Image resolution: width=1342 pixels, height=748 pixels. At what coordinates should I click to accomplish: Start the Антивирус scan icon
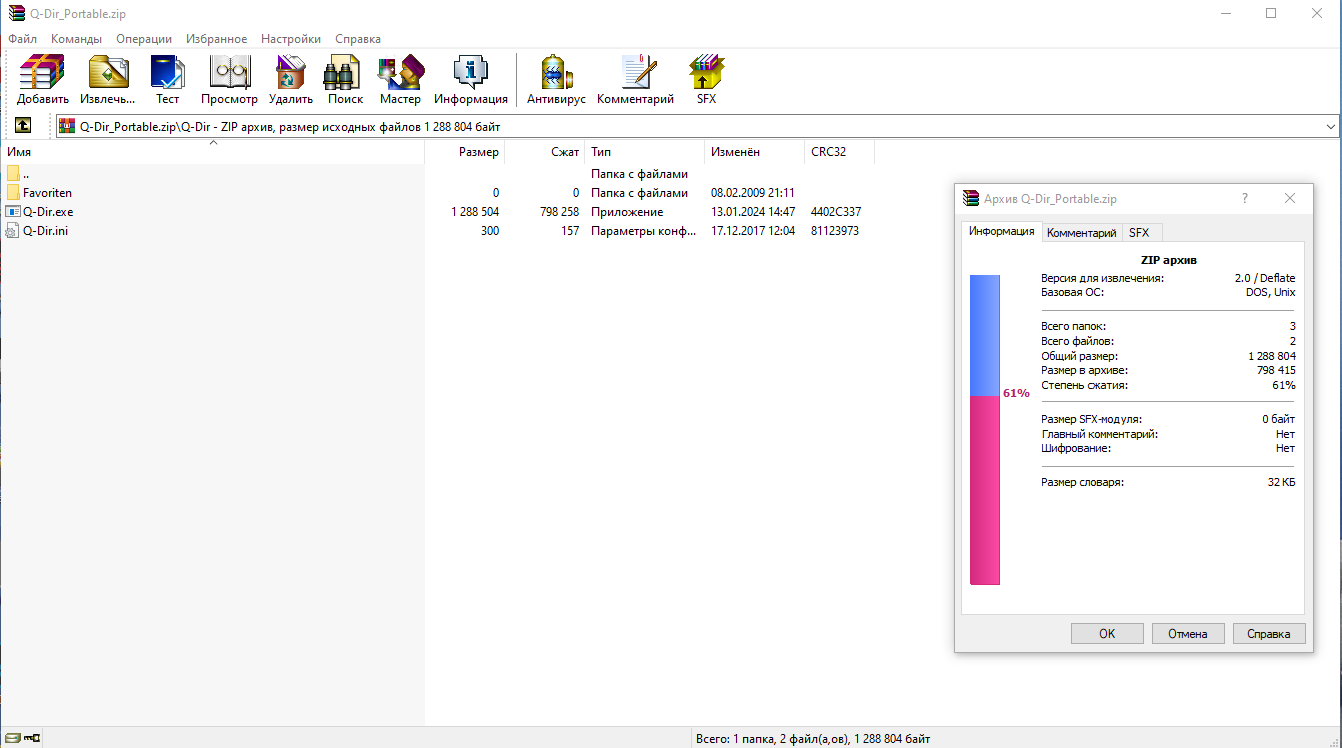point(556,73)
